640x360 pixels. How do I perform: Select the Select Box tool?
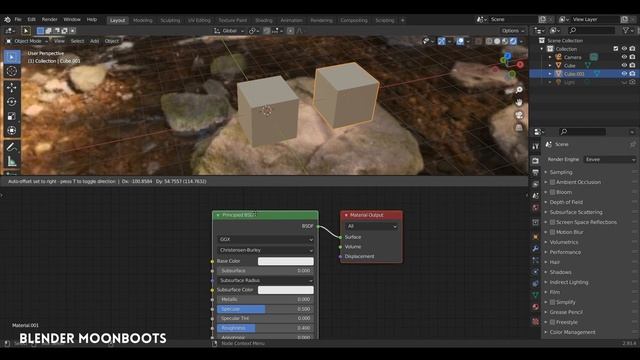tap(12, 57)
